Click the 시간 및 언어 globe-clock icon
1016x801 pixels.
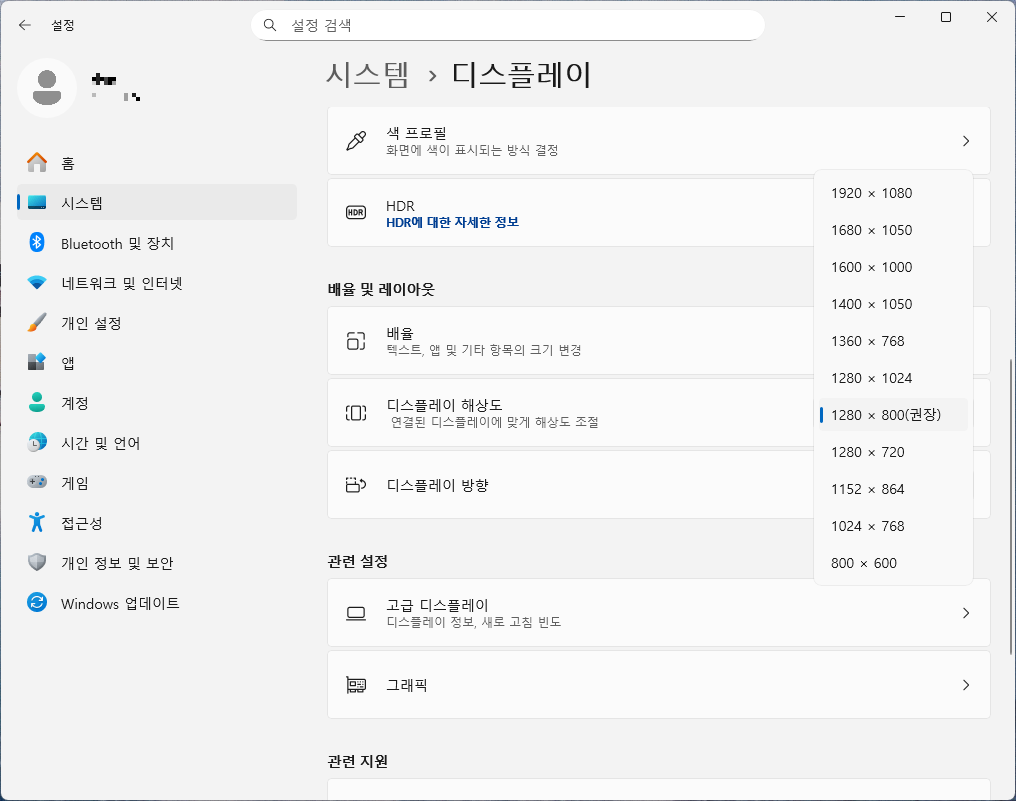point(37,443)
